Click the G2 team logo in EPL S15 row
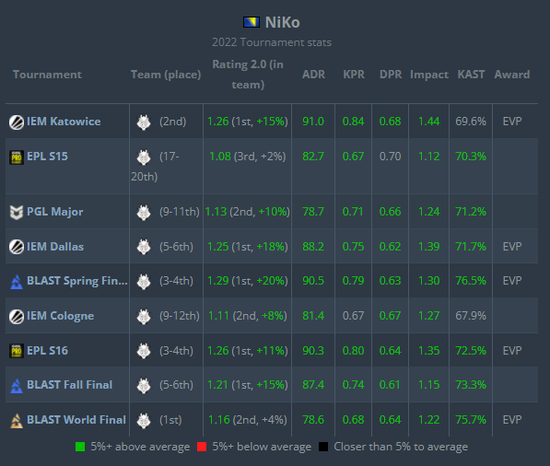Image resolution: width=550 pixels, height=466 pixels. 143,157
